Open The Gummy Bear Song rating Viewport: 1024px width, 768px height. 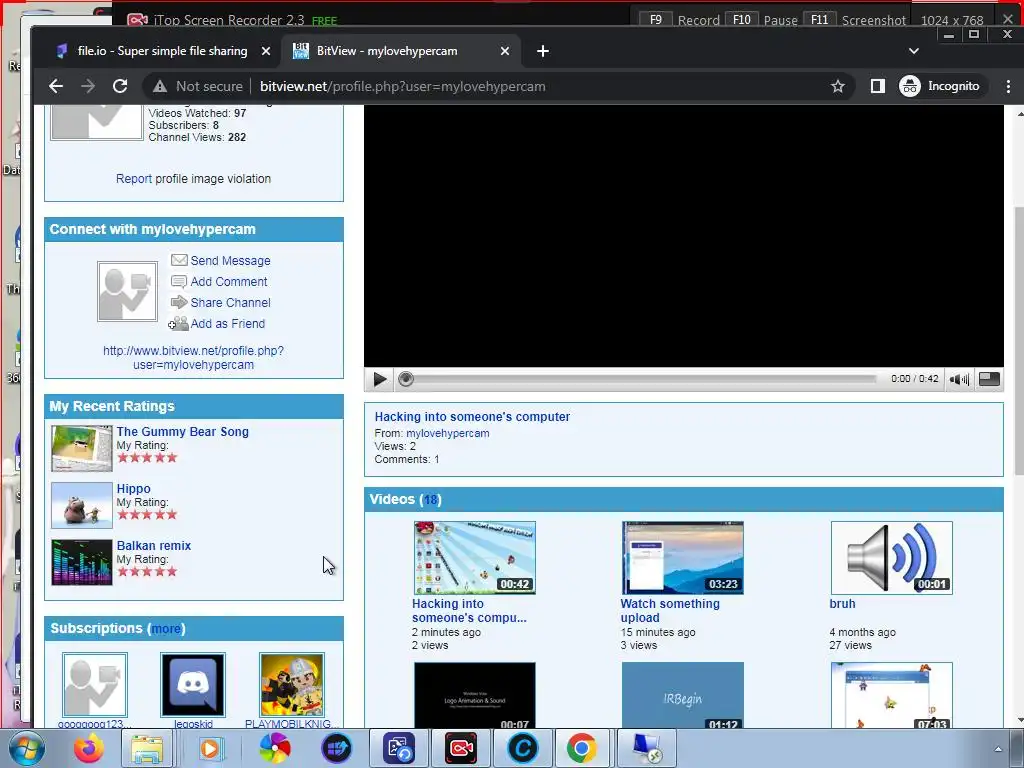183,432
